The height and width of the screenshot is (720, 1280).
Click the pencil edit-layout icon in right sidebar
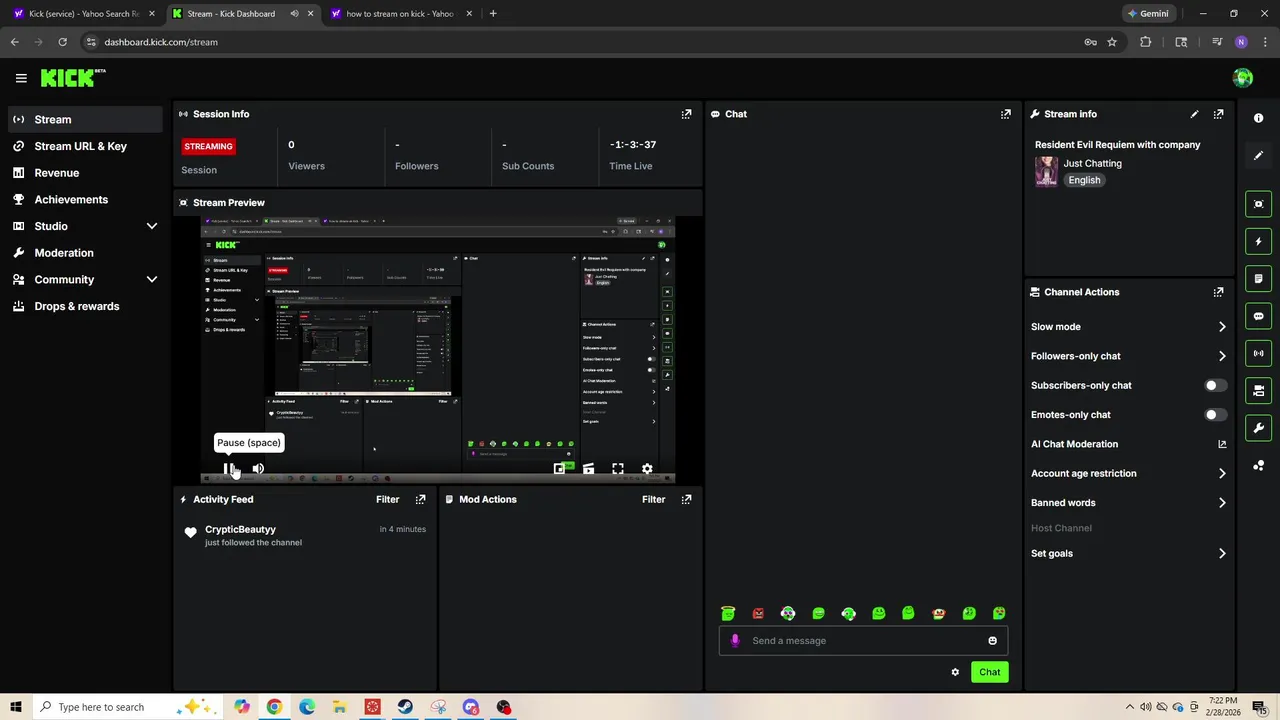tap(1259, 155)
